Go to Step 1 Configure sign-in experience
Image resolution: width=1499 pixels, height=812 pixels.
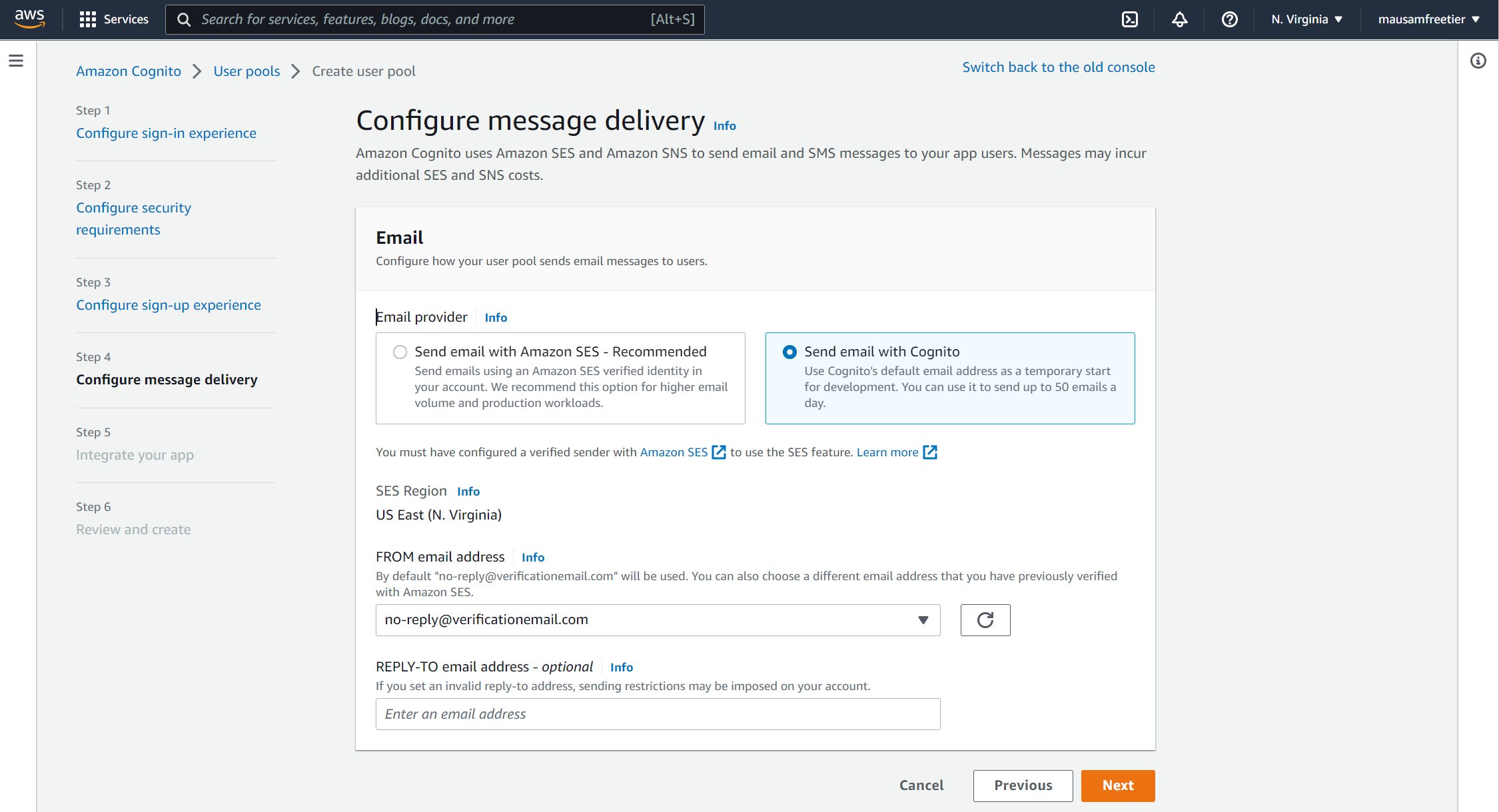[x=166, y=133]
